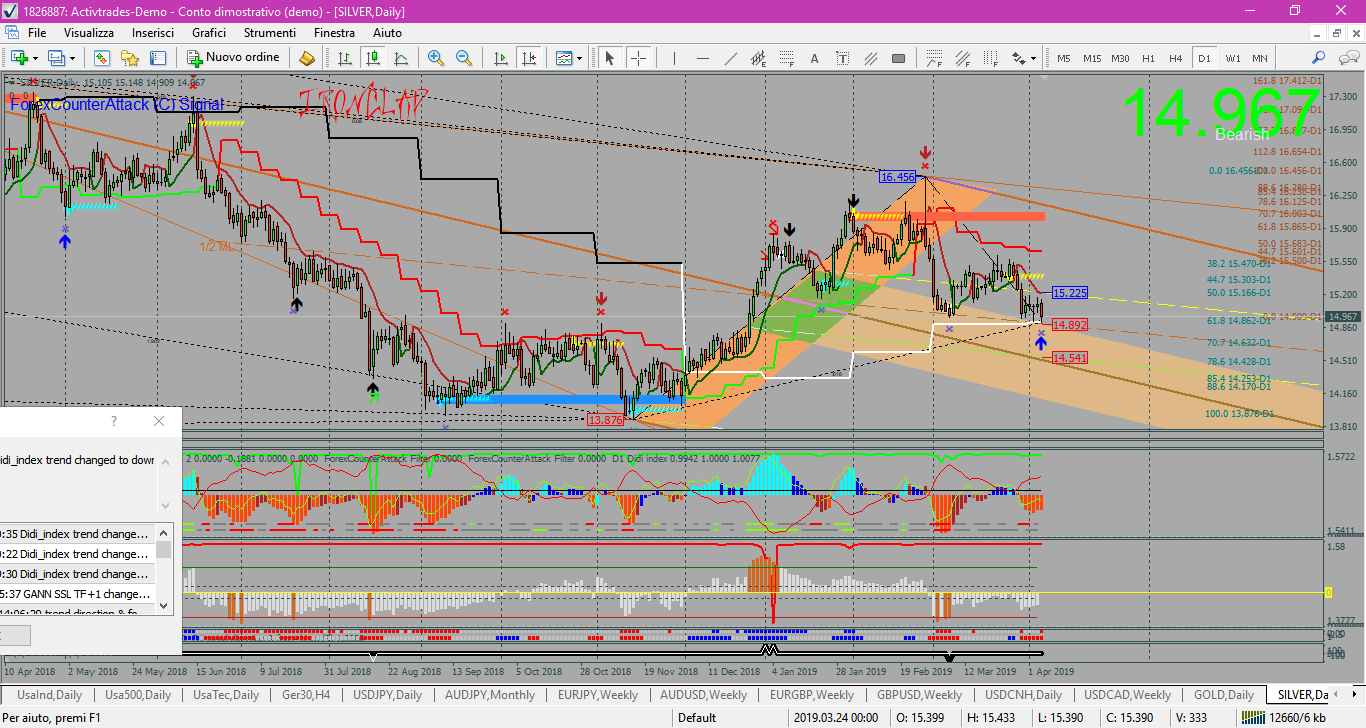Switch to the GOLD,Daily chart tab

click(x=1224, y=694)
